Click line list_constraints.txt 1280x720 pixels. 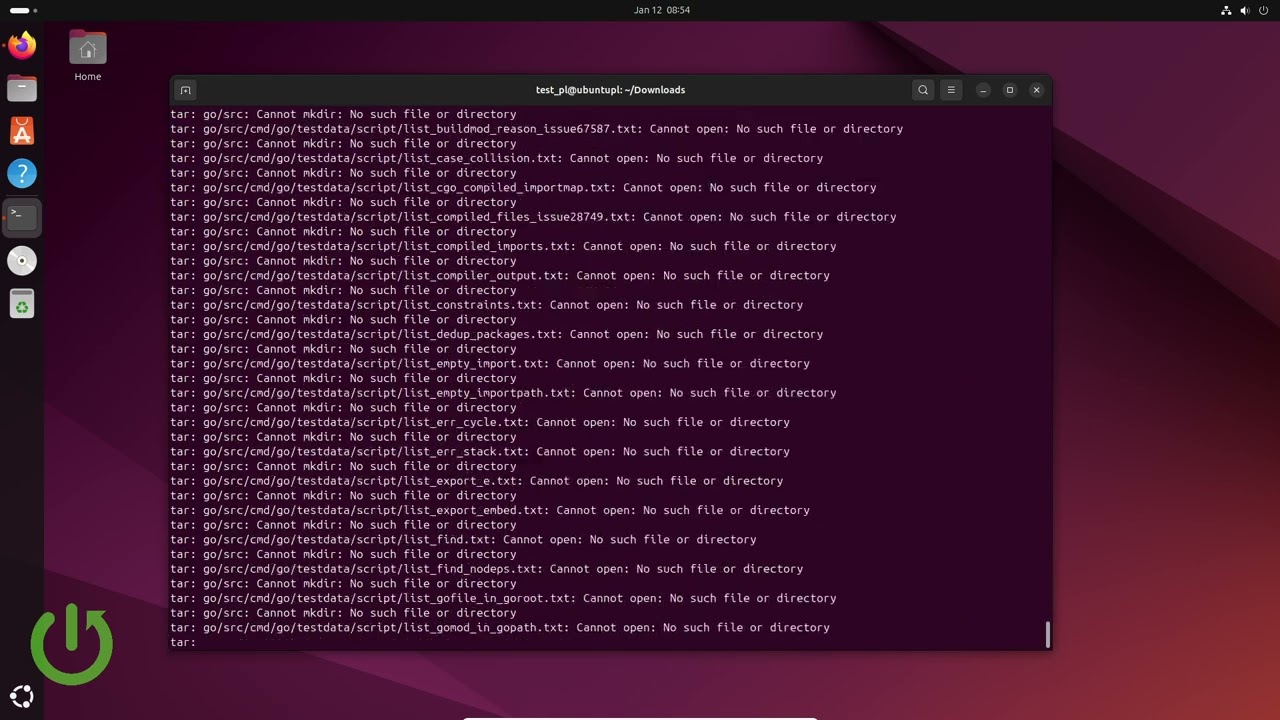tap(487, 305)
